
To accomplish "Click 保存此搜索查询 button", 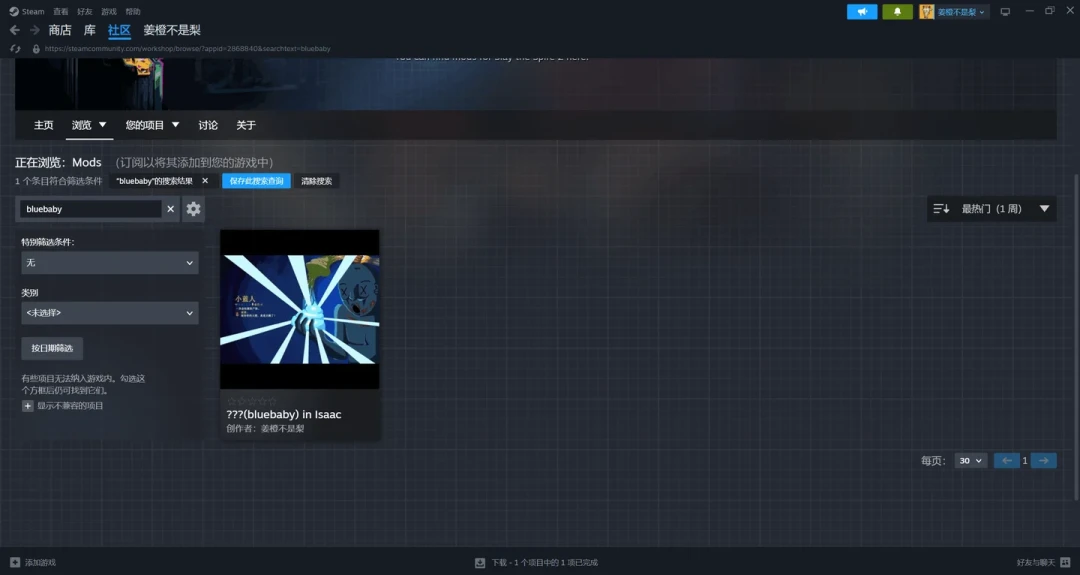I will tap(256, 180).
